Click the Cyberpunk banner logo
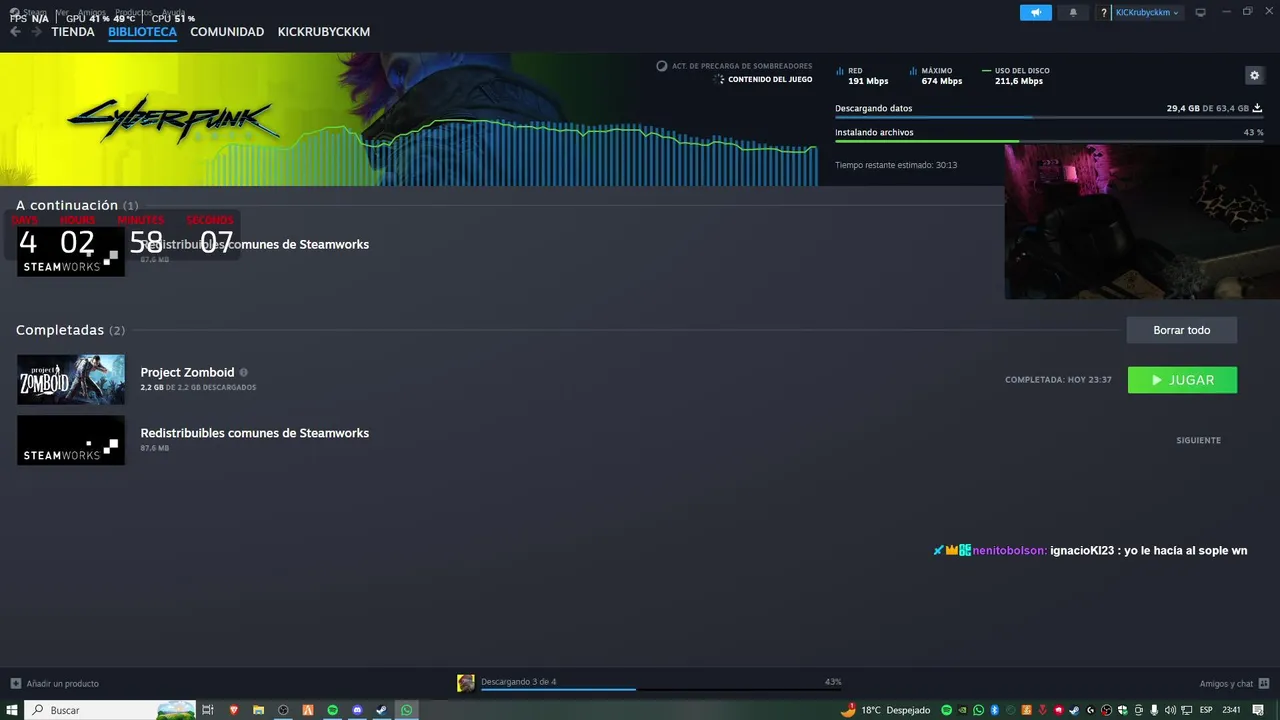Screen dimensions: 1280x720 [x=172, y=118]
